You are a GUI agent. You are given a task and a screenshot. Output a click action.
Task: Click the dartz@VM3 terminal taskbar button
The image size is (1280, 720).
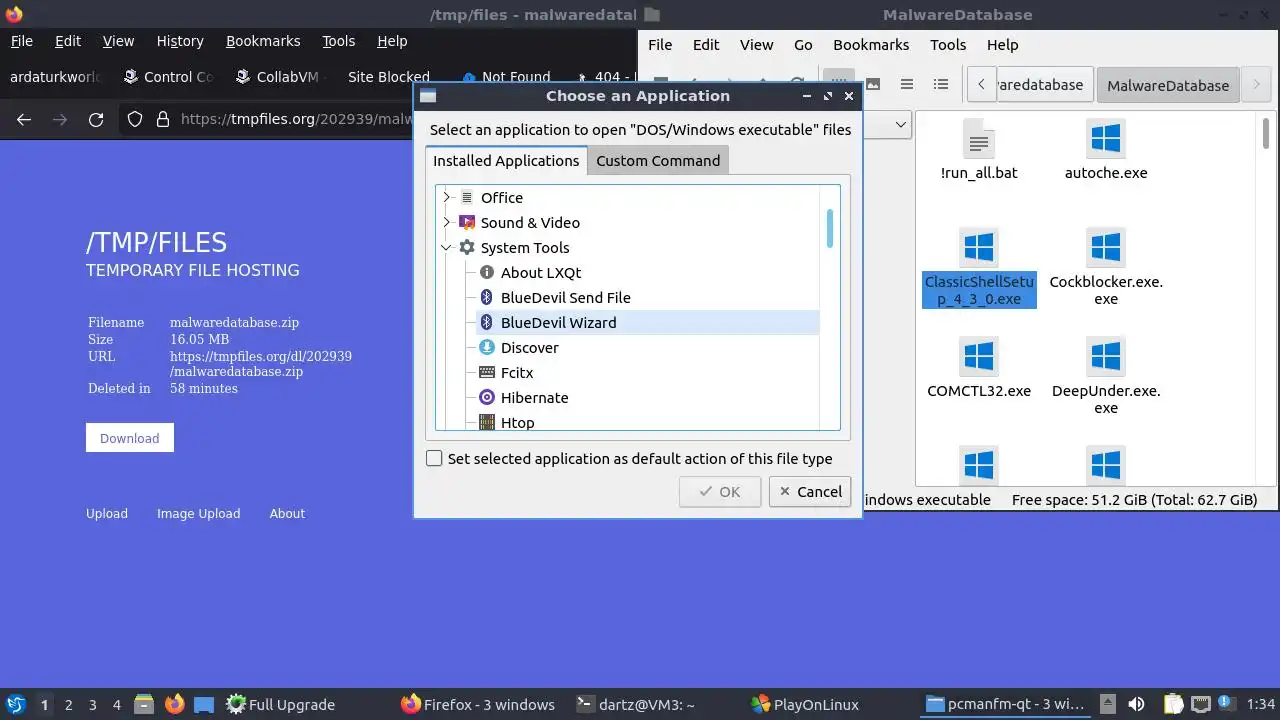click(636, 704)
